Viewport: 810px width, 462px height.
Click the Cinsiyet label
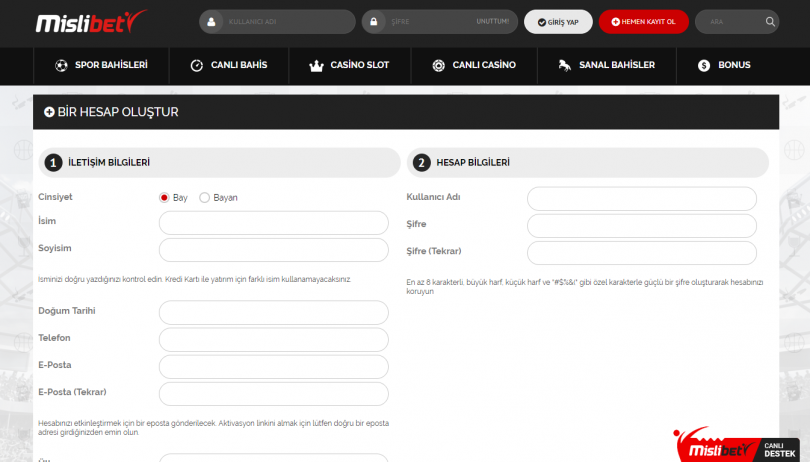tap(55, 197)
